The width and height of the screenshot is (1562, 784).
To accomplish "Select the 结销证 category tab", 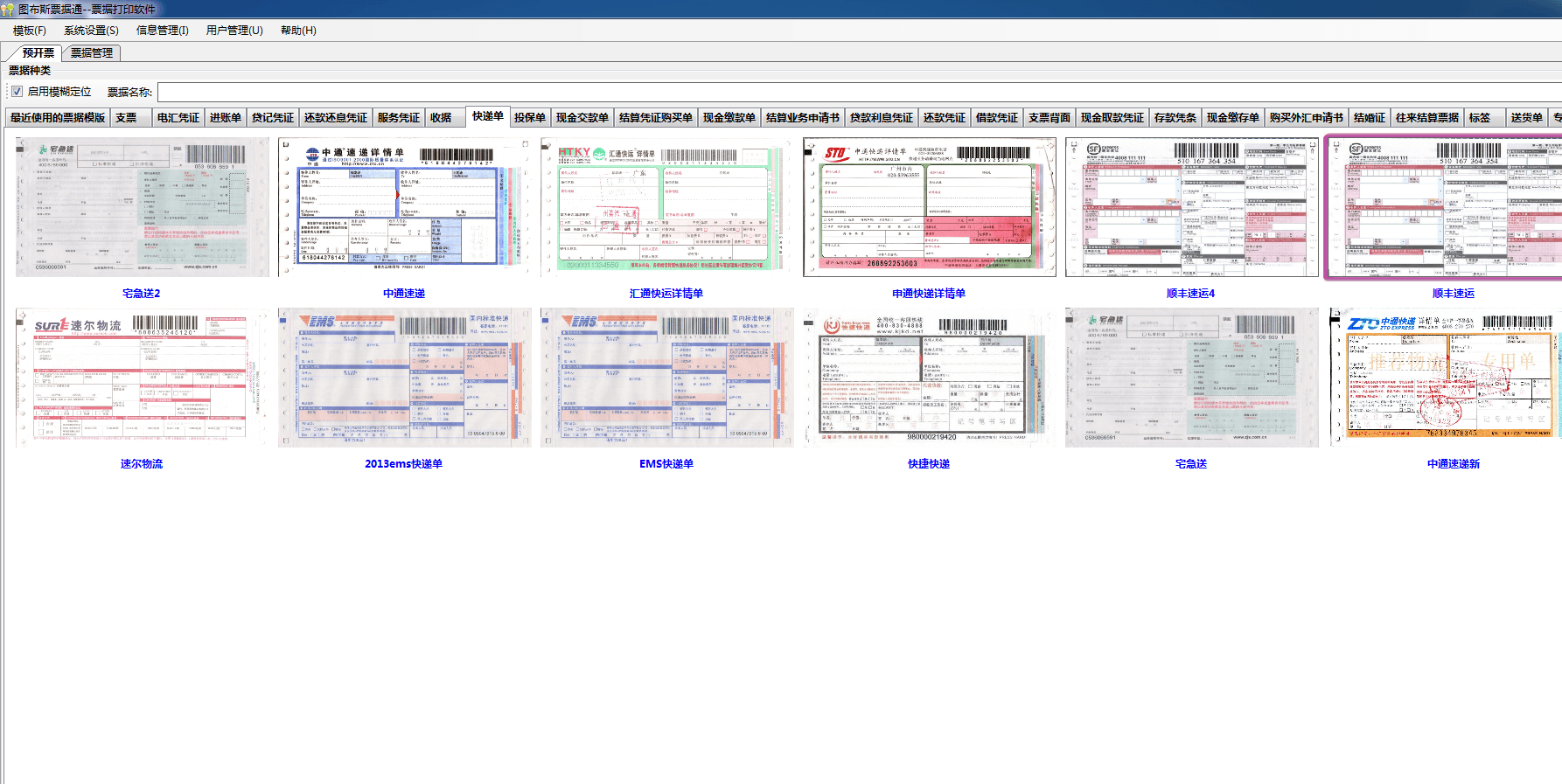I will 1370,118.
